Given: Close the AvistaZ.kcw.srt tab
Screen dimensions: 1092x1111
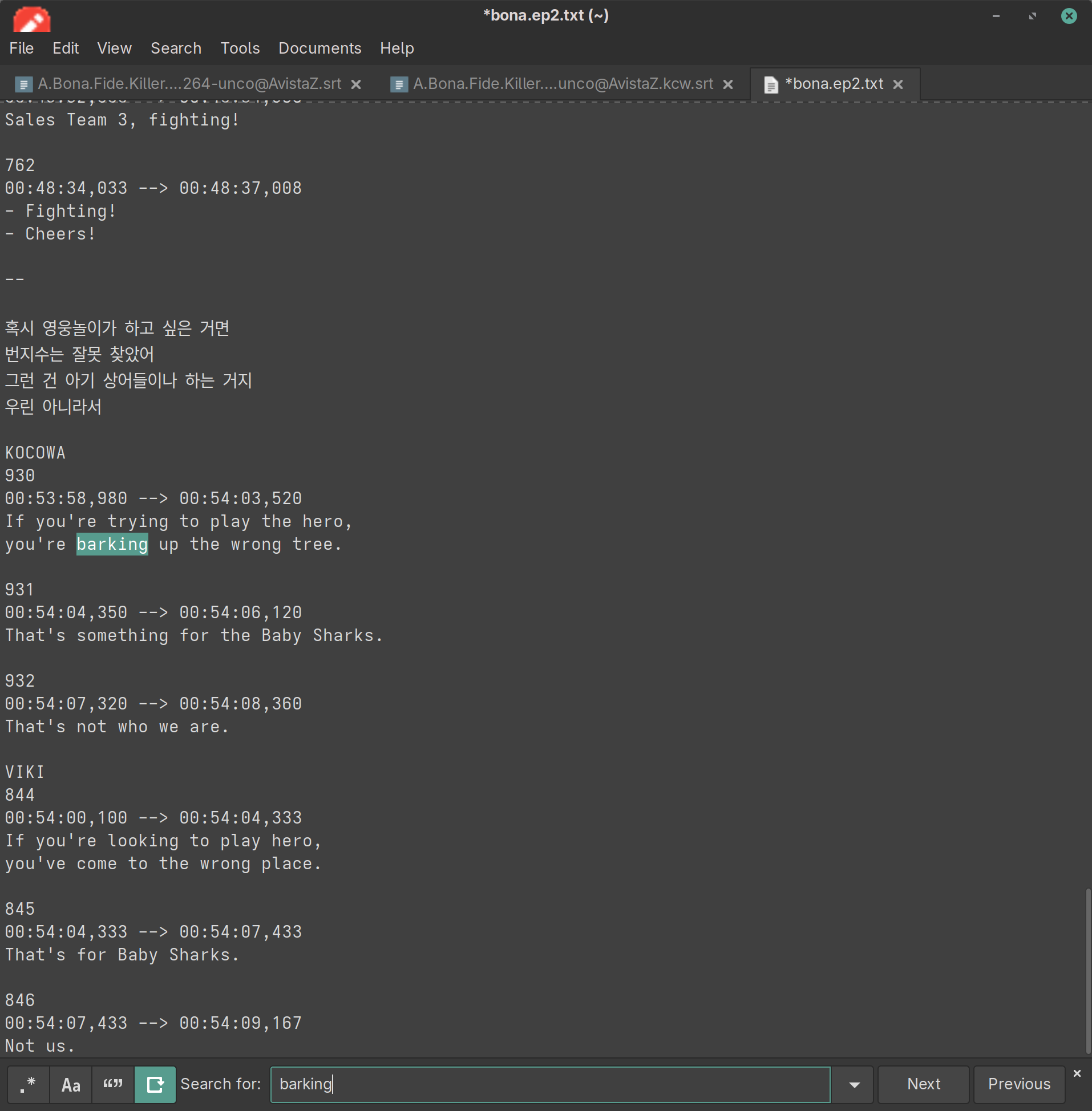Looking at the screenshot, I should pyautogui.click(x=728, y=85).
